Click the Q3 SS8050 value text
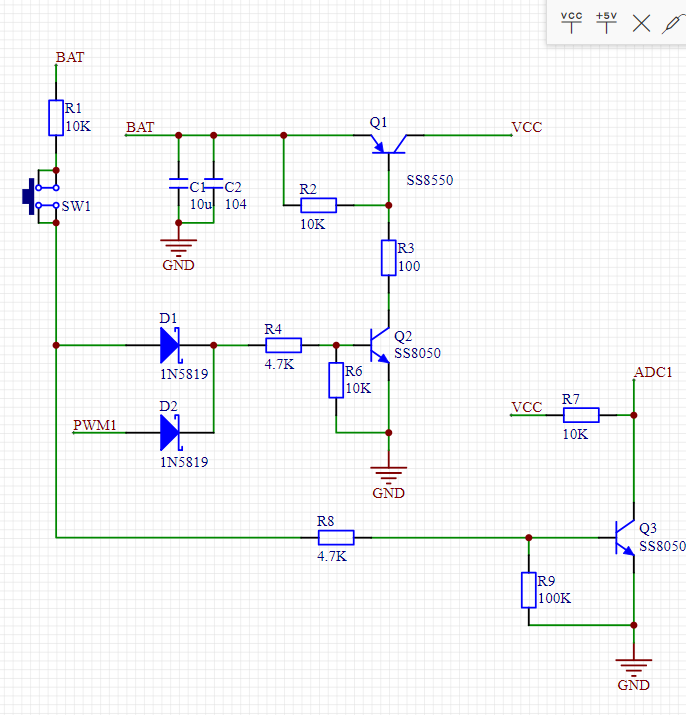686x715 pixels. tap(662, 546)
